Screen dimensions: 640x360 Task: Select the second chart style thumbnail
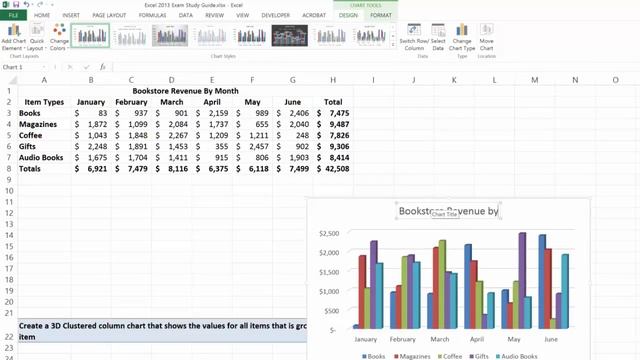click(x=131, y=36)
